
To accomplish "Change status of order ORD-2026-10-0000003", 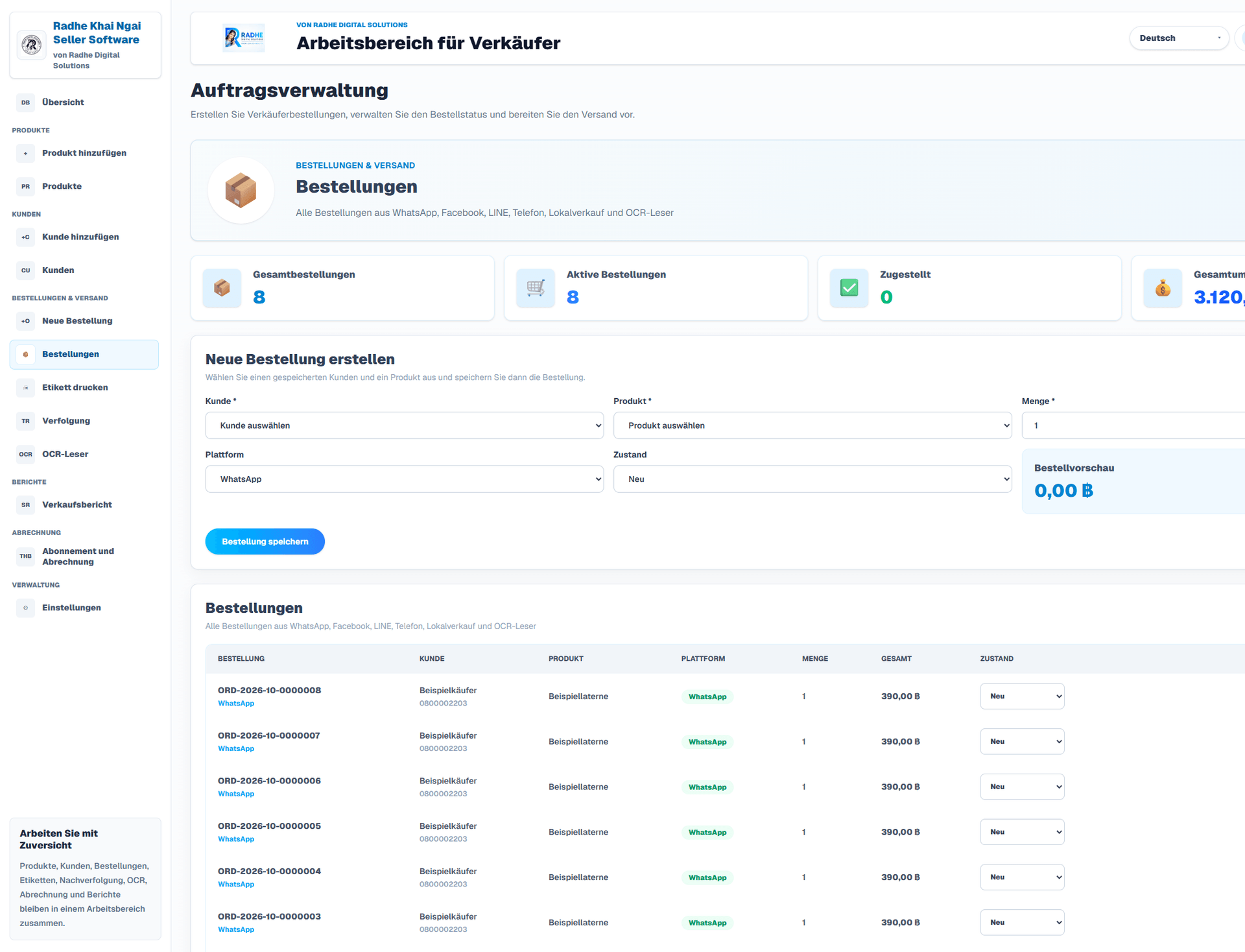I will click(x=1022, y=923).
